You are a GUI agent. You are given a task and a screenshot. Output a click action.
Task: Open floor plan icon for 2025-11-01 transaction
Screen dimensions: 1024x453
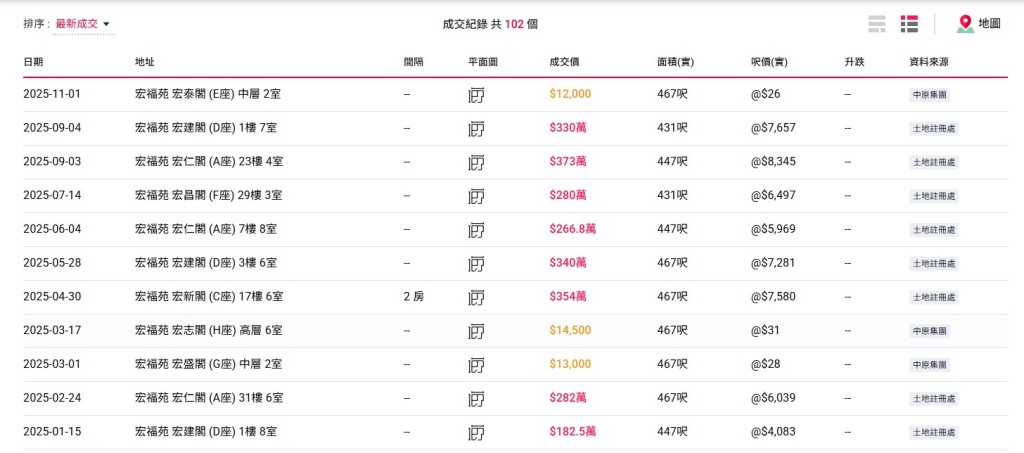[477, 95]
